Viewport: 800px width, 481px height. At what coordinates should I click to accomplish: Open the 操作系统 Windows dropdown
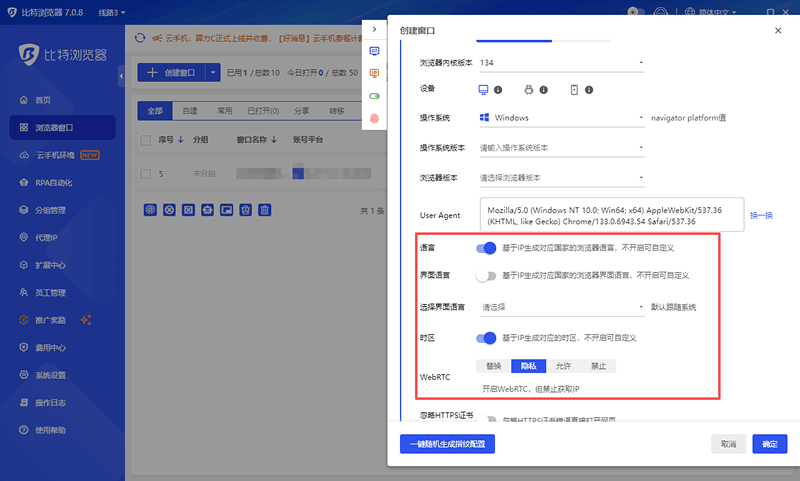561,118
